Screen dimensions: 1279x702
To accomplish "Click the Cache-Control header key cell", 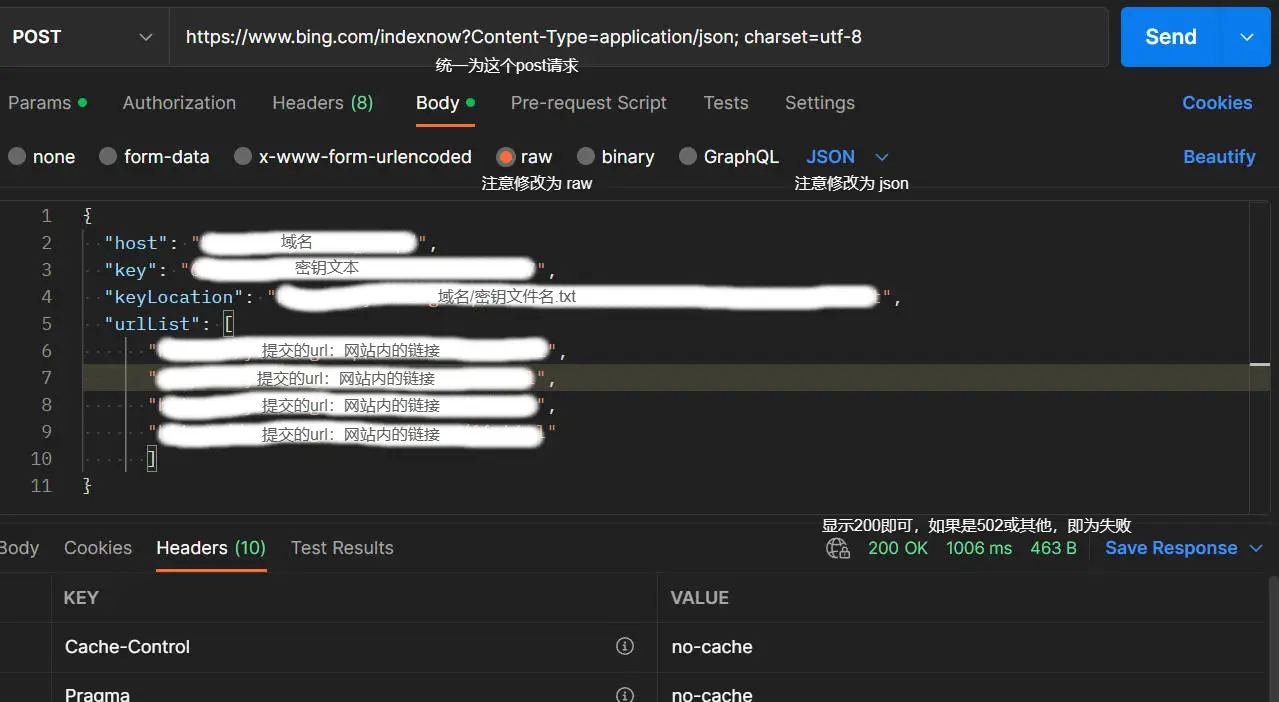I will coord(354,647).
